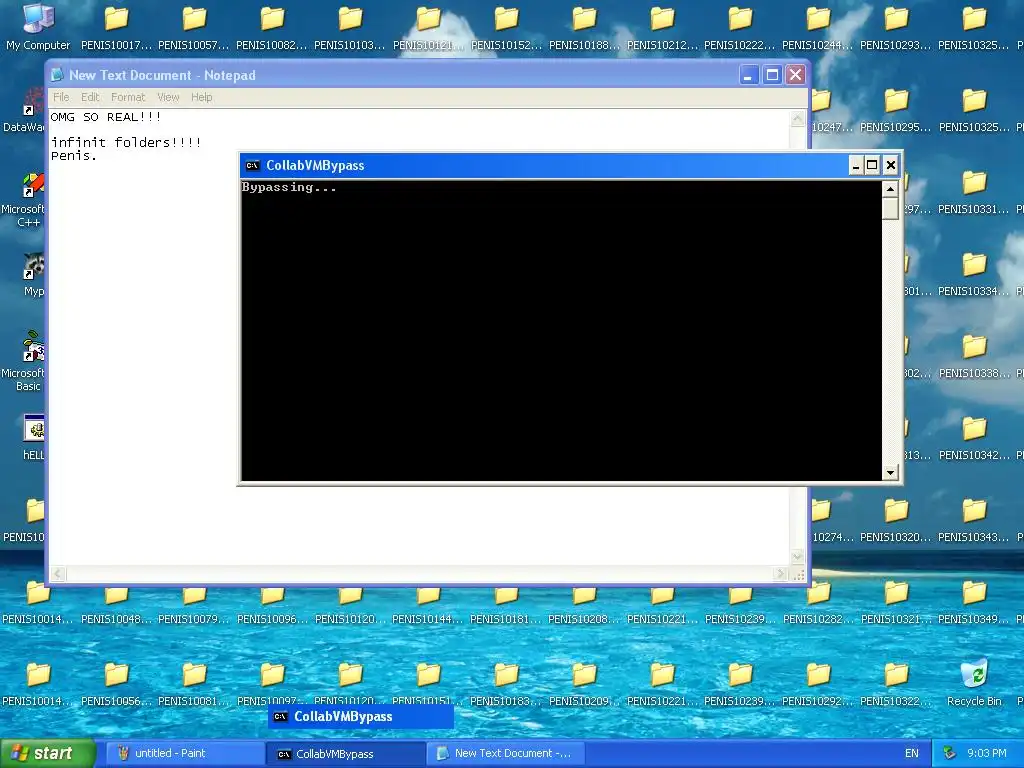Open the View menu in Notepad
Viewport: 1024px width, 768px height.
tap(168, 97)
